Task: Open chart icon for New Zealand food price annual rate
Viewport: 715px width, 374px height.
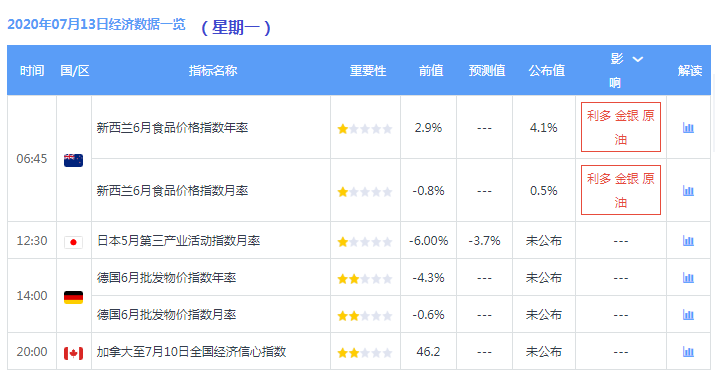Action: pyautogui.click(x=688, y=128)
